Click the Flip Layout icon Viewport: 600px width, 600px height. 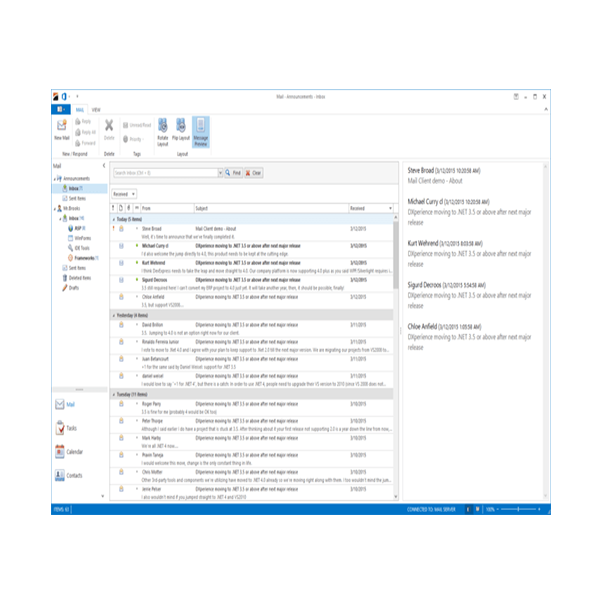181,125
